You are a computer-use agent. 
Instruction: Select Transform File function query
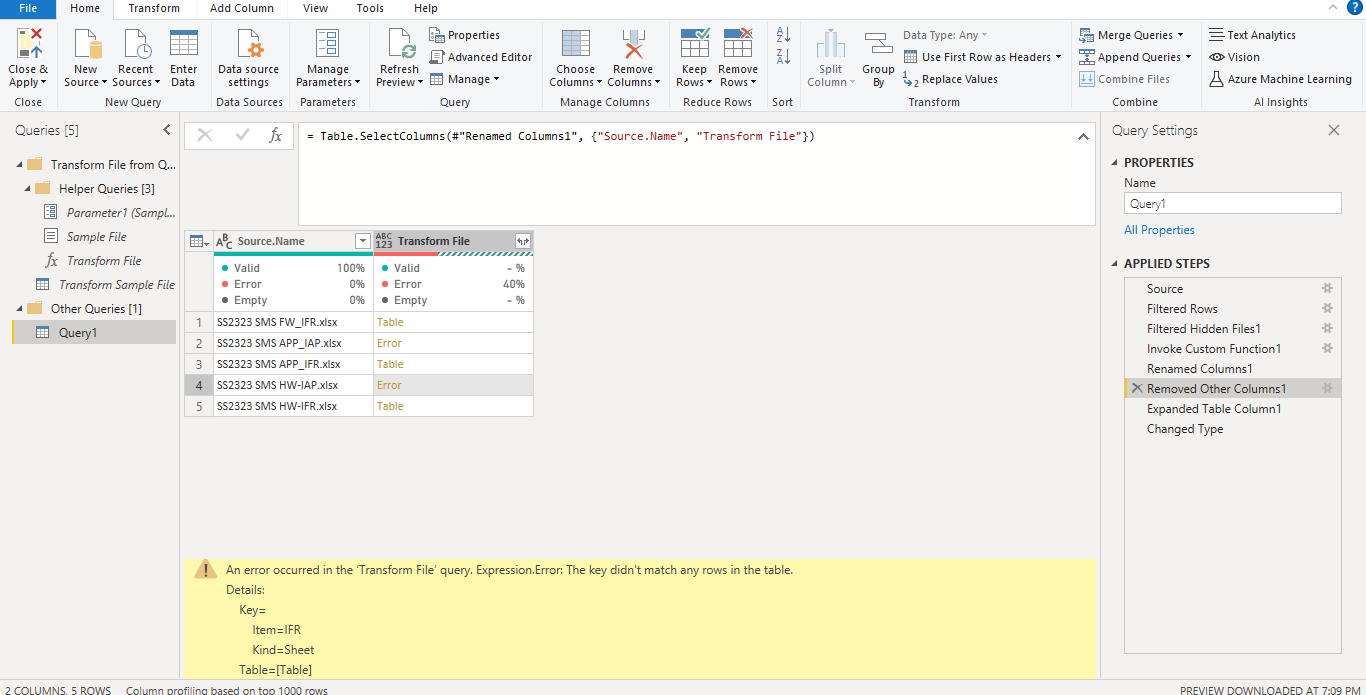[95, 260]
